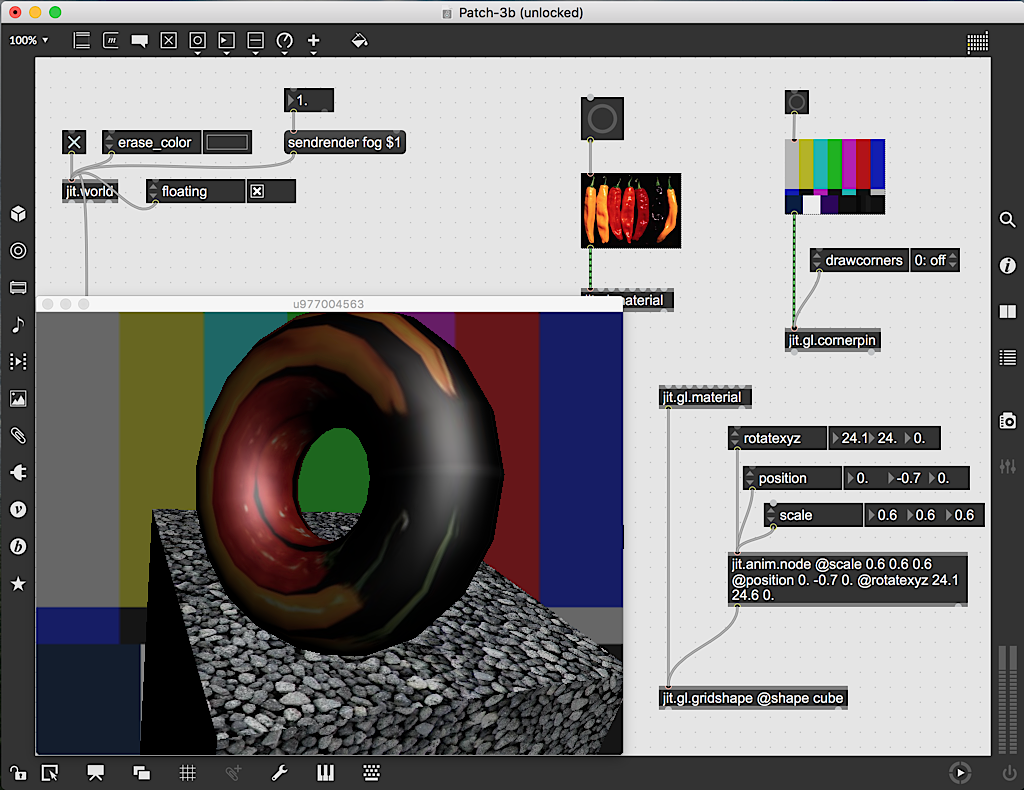Open the BEAP modules icon in sidebar

point(18,546)
